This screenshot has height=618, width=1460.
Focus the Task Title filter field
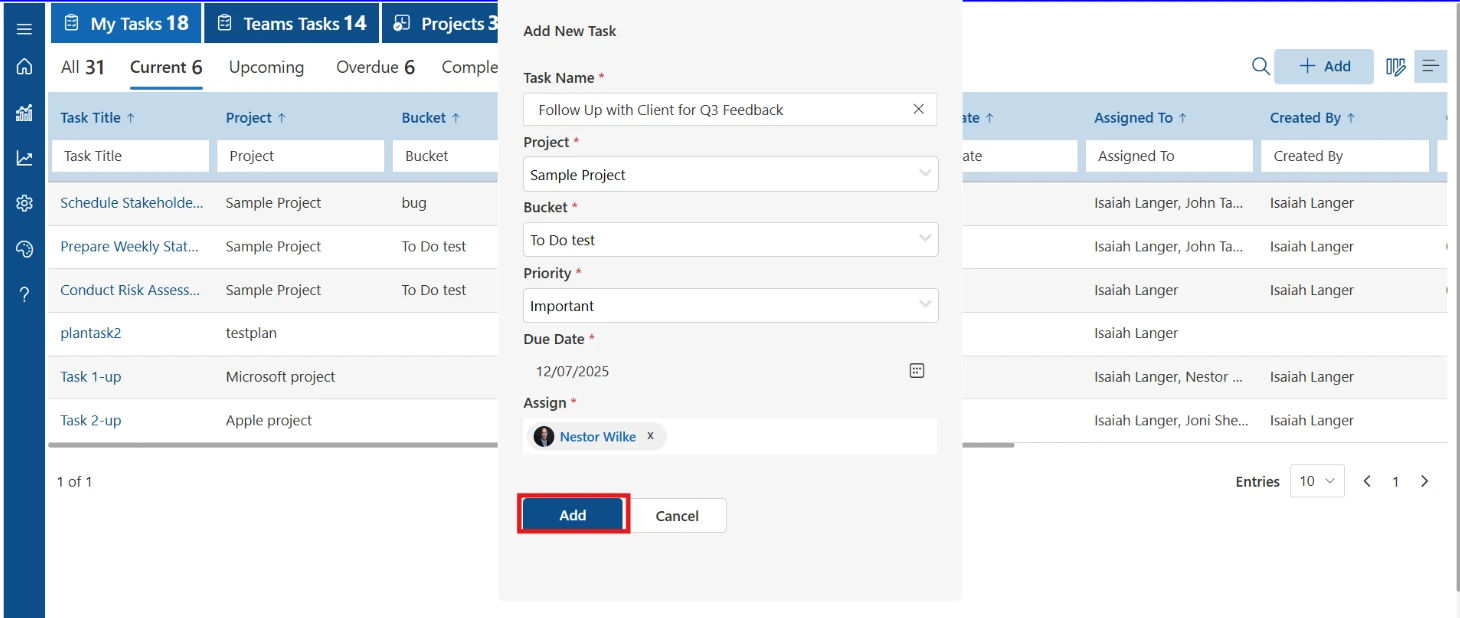coord(130,156)
